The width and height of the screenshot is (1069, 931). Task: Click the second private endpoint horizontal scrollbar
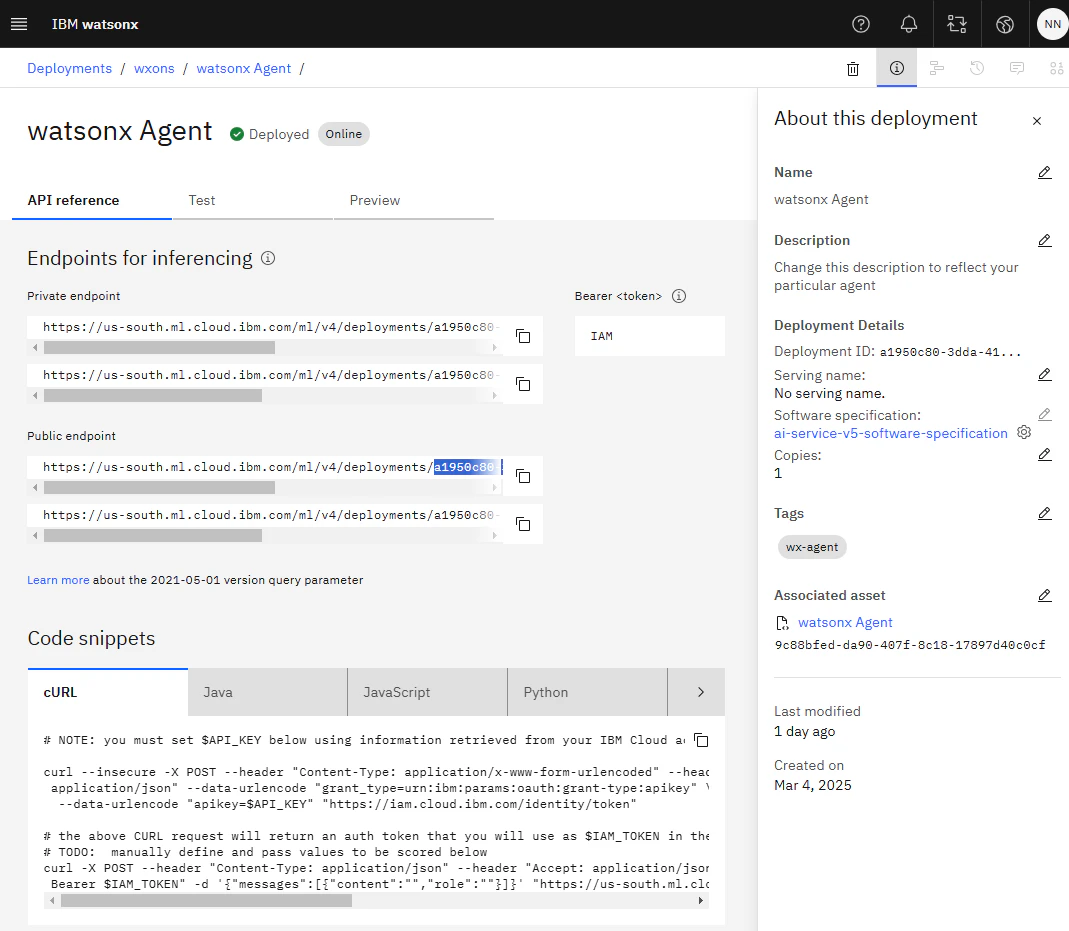click(x=153, y=395)
